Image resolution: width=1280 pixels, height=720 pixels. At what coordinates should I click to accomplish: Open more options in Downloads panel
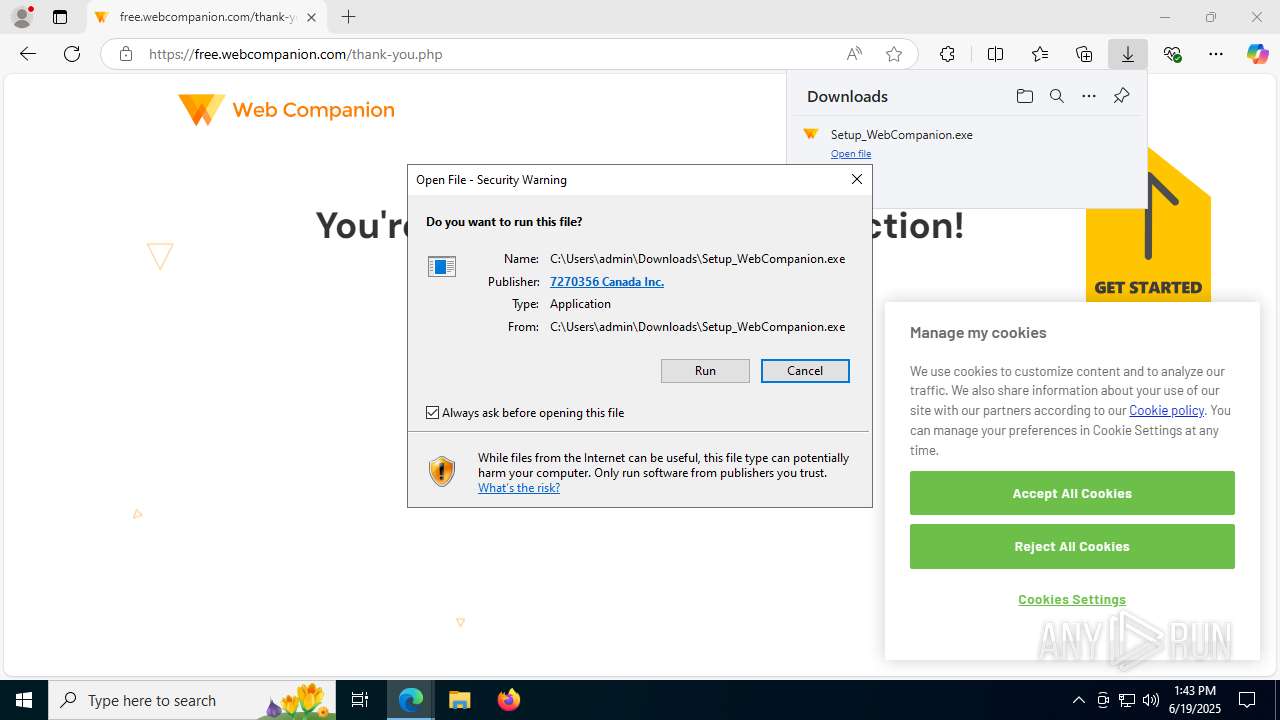(x=1089, y=96)
